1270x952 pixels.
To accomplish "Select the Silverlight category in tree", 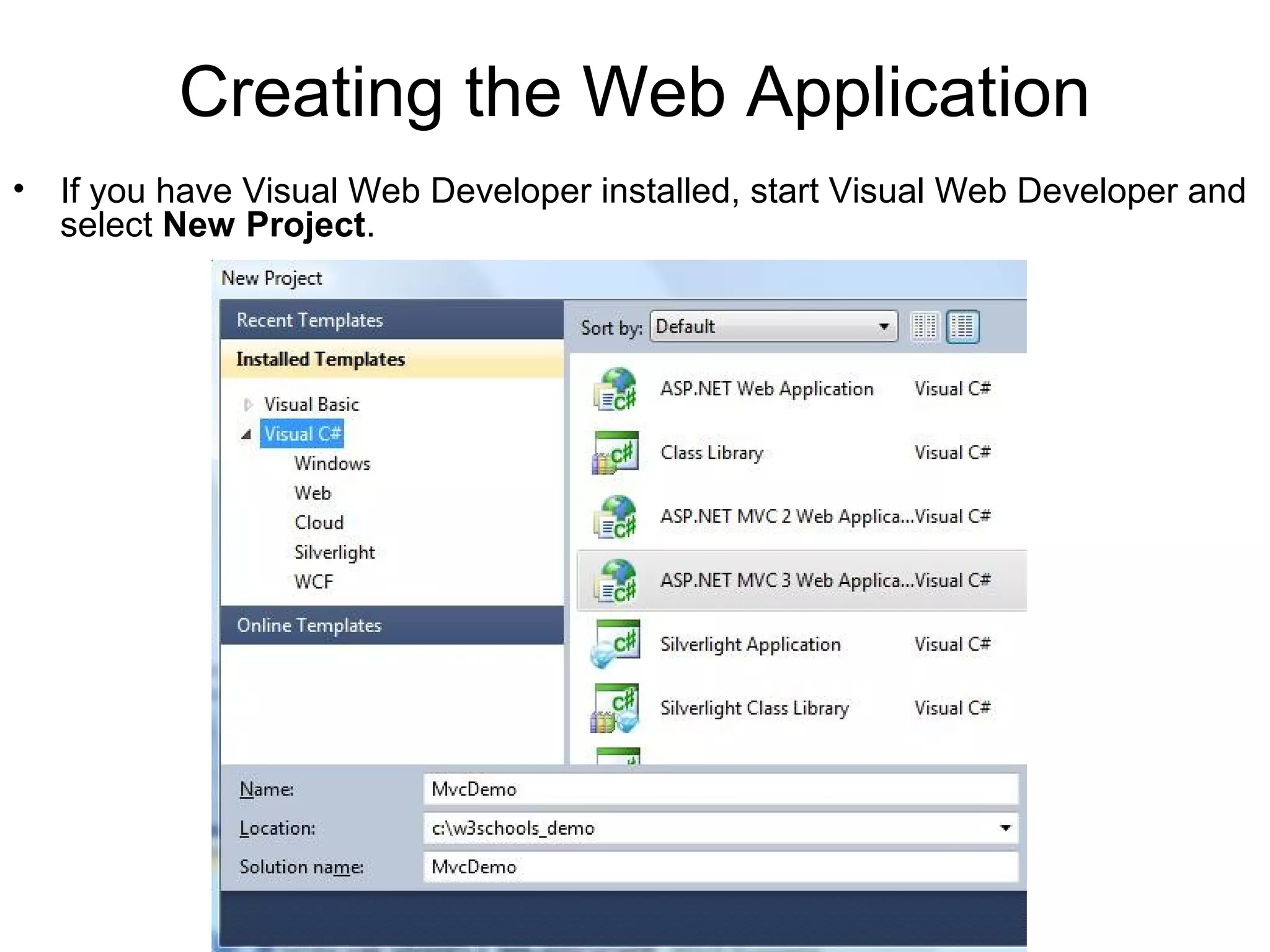I will click(x=334, y=552).
